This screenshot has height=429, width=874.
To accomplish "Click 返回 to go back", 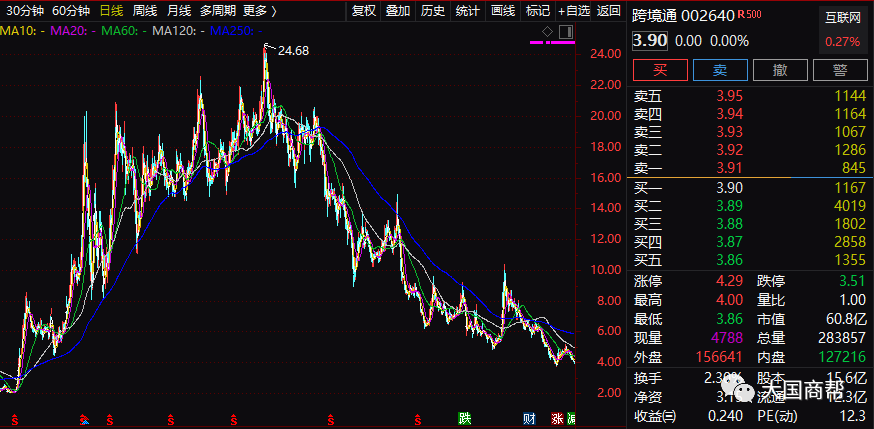I will [x=608, y=10].
